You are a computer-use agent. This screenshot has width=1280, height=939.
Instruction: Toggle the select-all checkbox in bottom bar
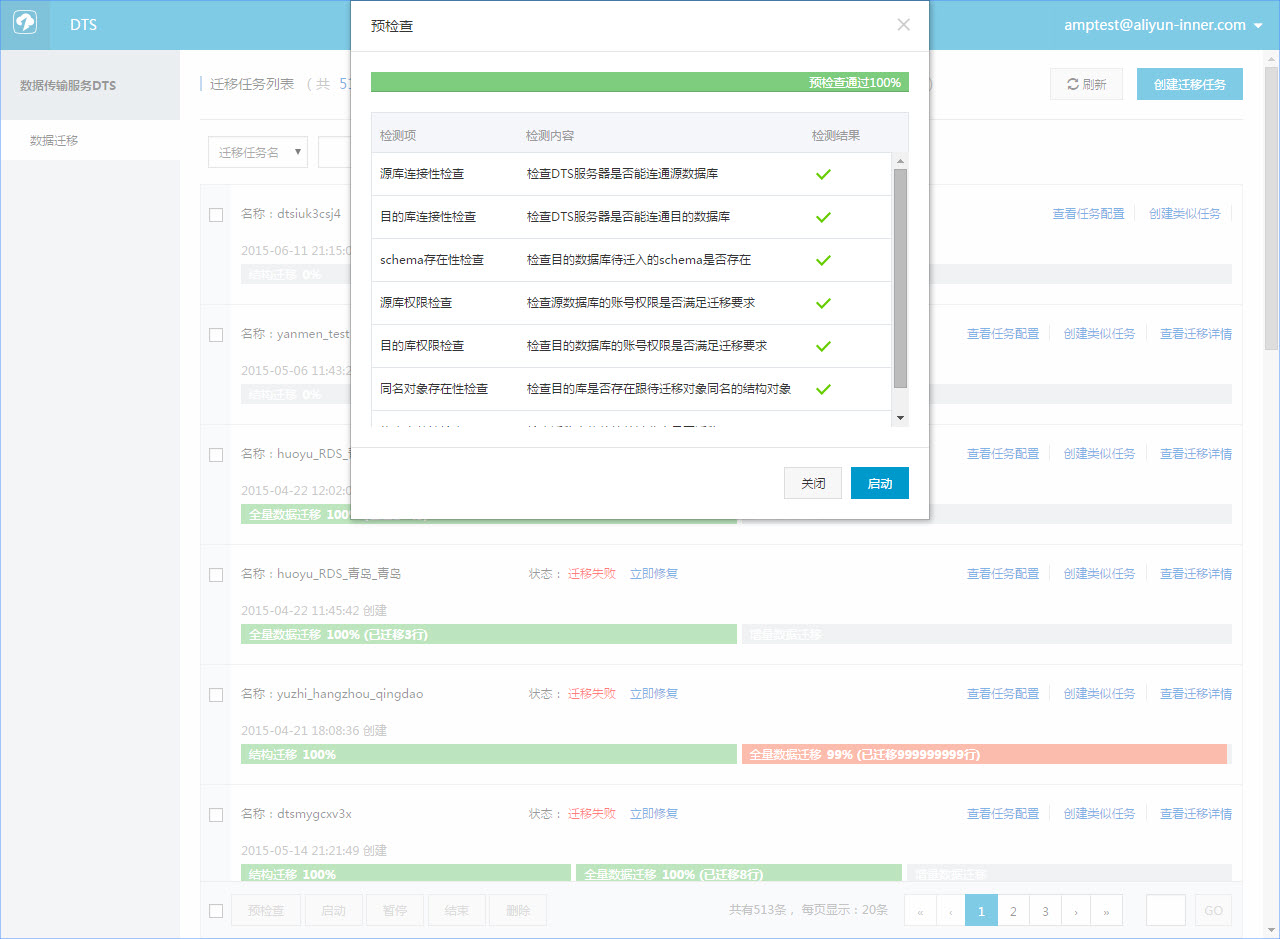pyautogui.click(x=216, y=911)
